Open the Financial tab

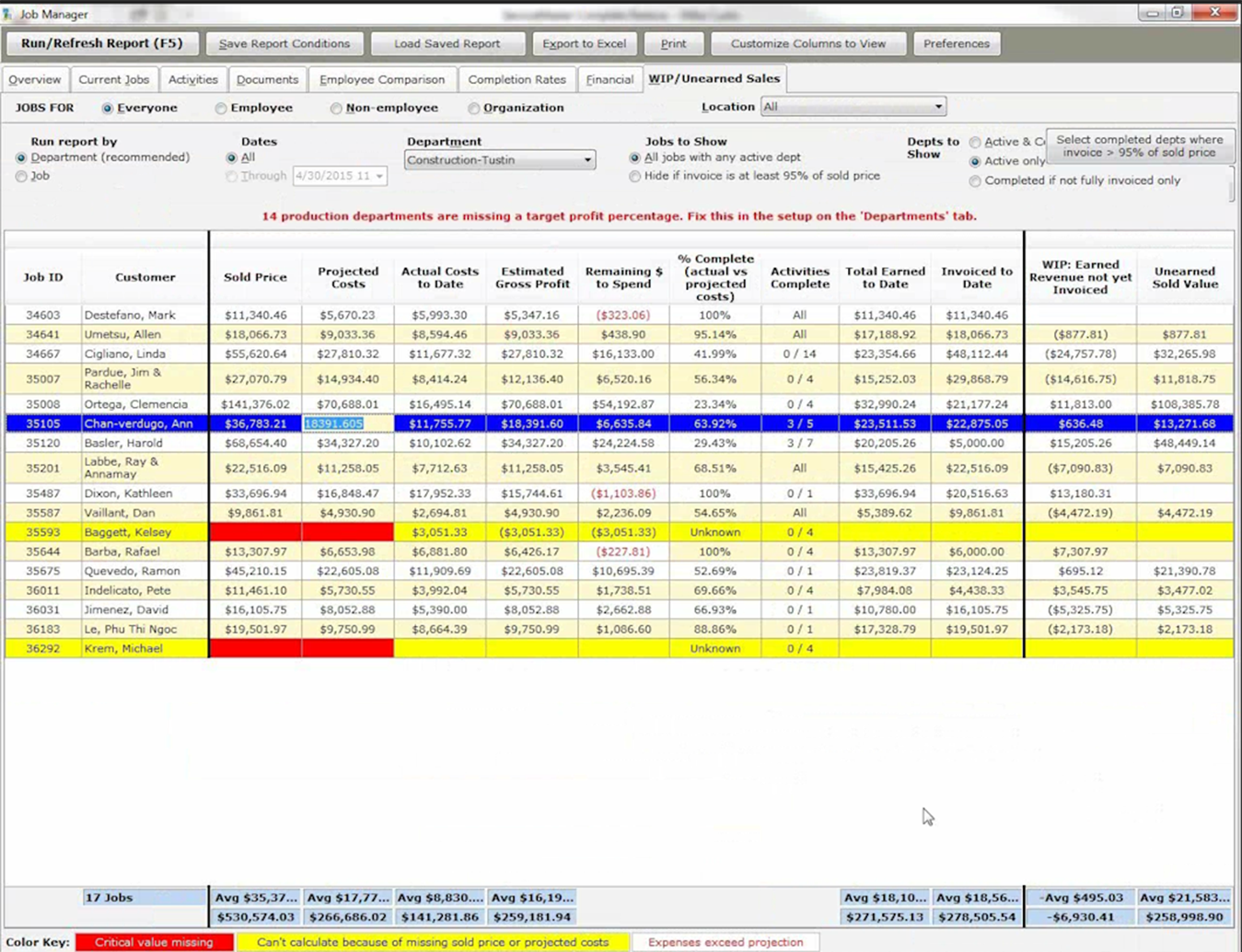pos(609,80)
